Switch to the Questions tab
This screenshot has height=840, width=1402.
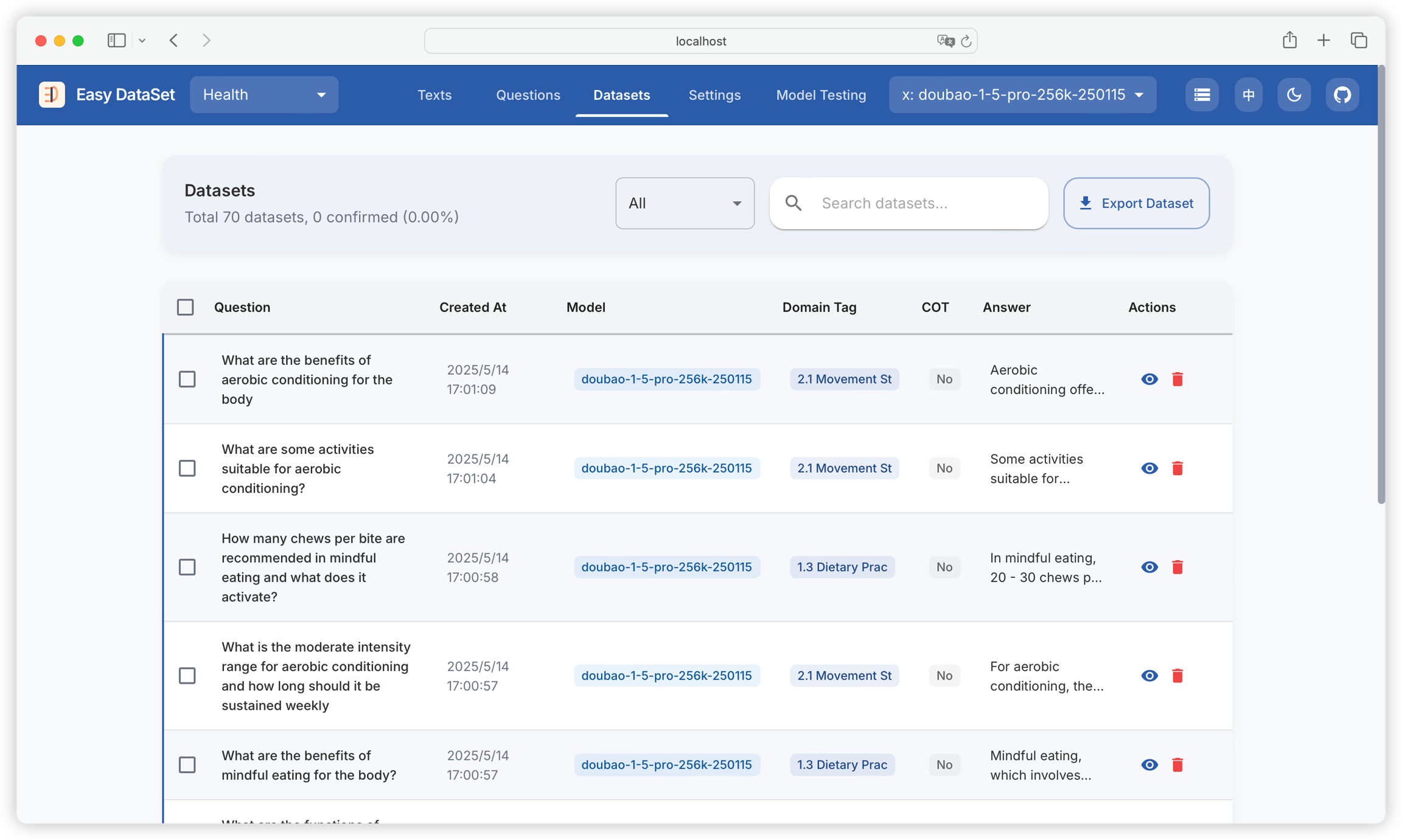point(528,95)
